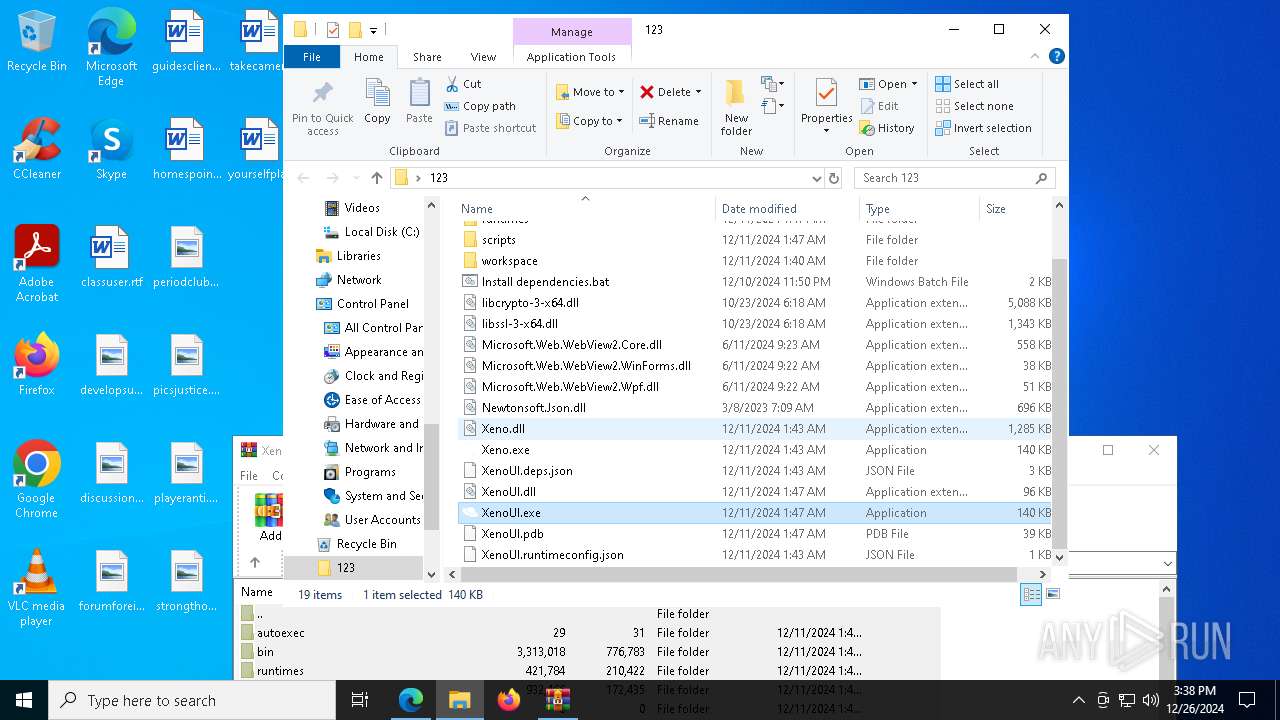The image size is (1280, 720).
Task: Go up one folder level arrow
Action: pyautogui.click(x=376, y=178)
